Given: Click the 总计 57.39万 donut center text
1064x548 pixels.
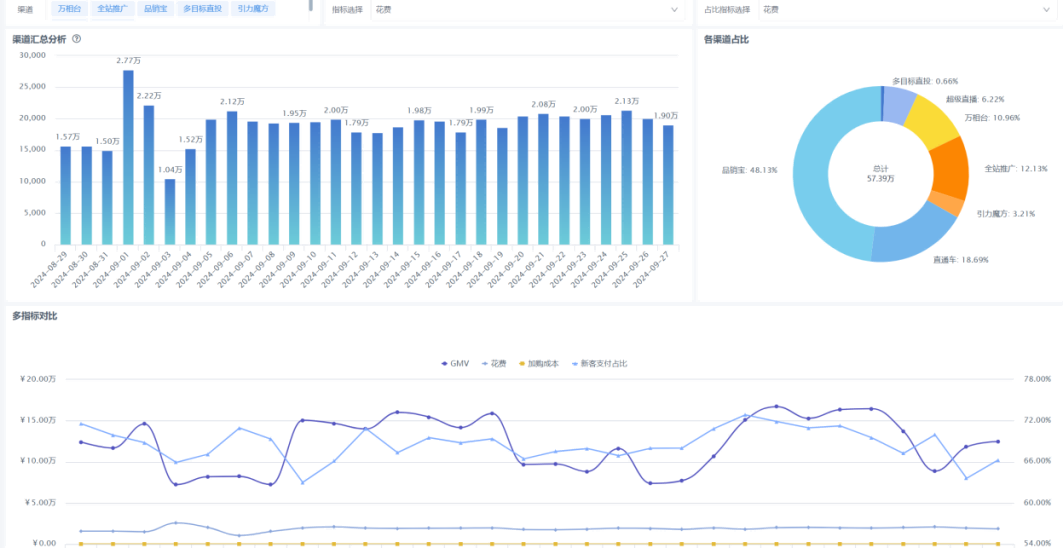Looking at the screenshot, I should click(883, 173).
